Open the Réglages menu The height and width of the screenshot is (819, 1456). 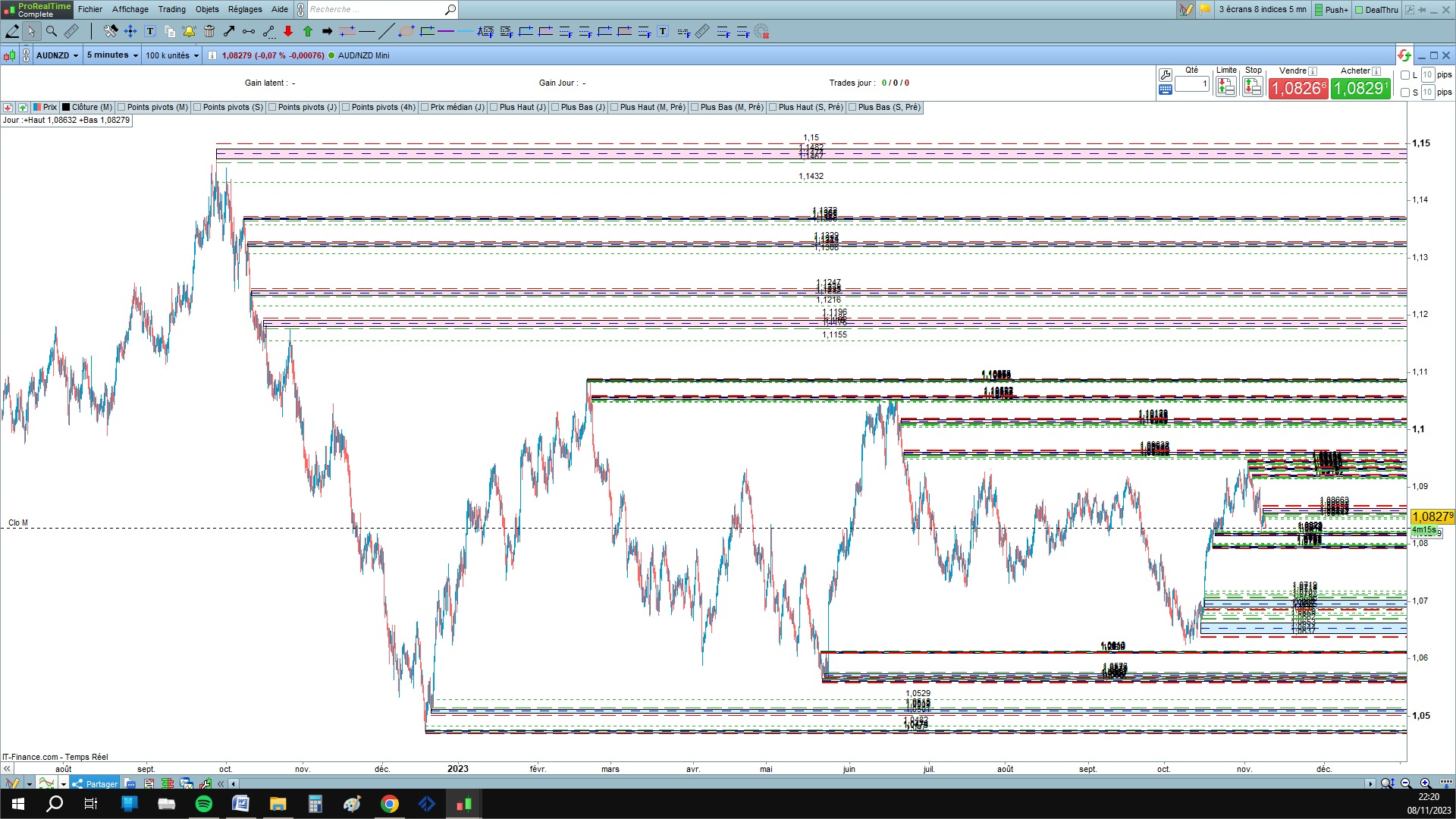pyautogui.click(x=245, y=9)
